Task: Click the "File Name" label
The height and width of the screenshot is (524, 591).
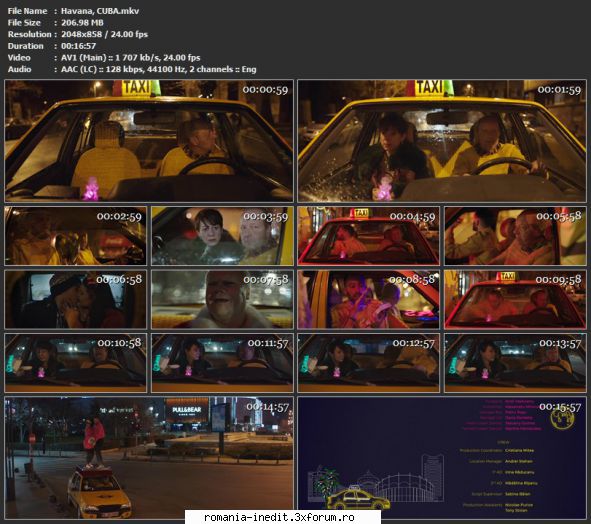Action: click(27, 11)
